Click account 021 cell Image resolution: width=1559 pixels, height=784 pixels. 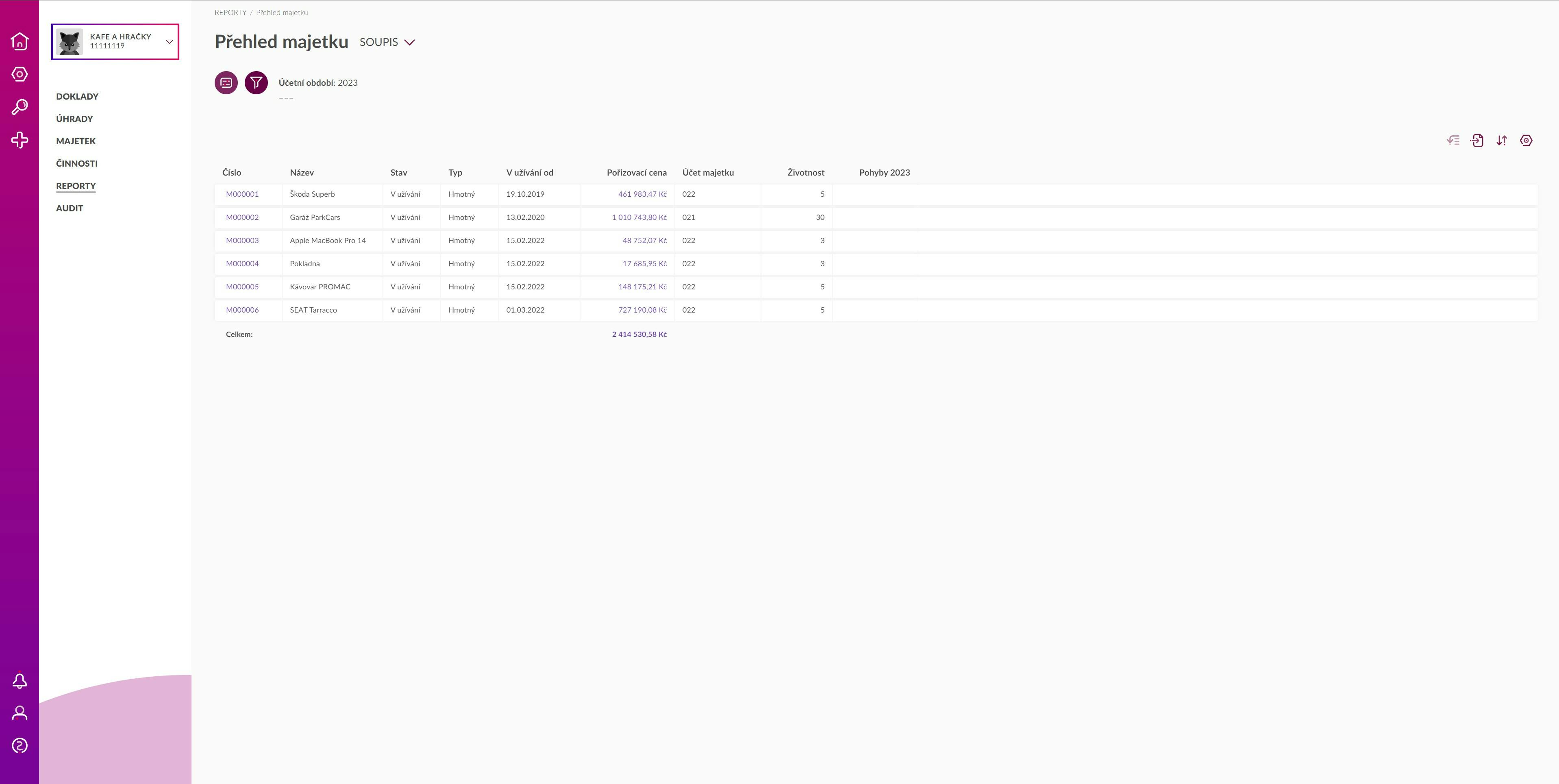(718, 217)
